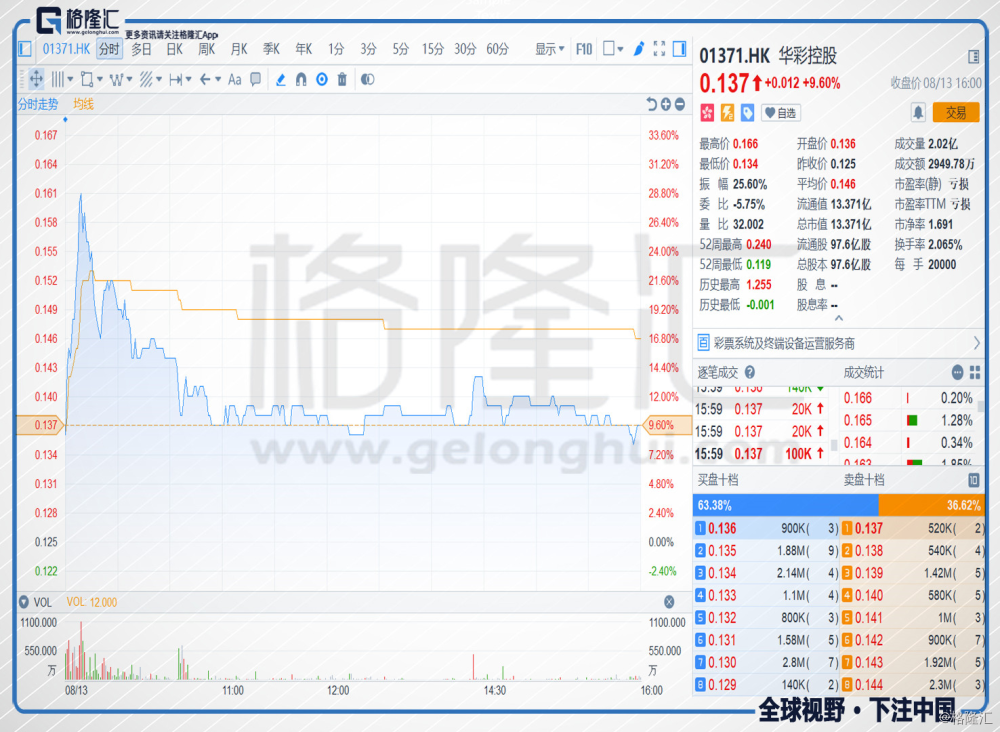Select the 30分 chart interval
Screen dimensions: 1000x732
coord(465,48)
